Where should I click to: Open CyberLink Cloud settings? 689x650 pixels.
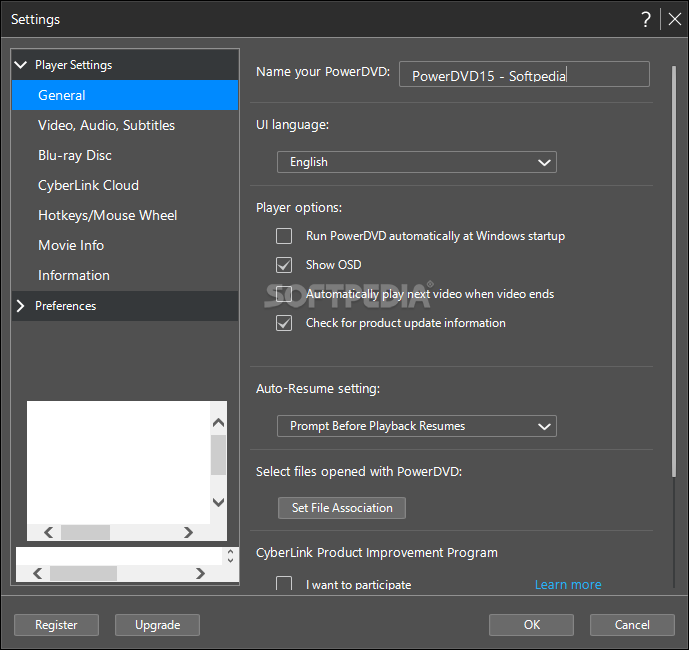pos(125,185)
